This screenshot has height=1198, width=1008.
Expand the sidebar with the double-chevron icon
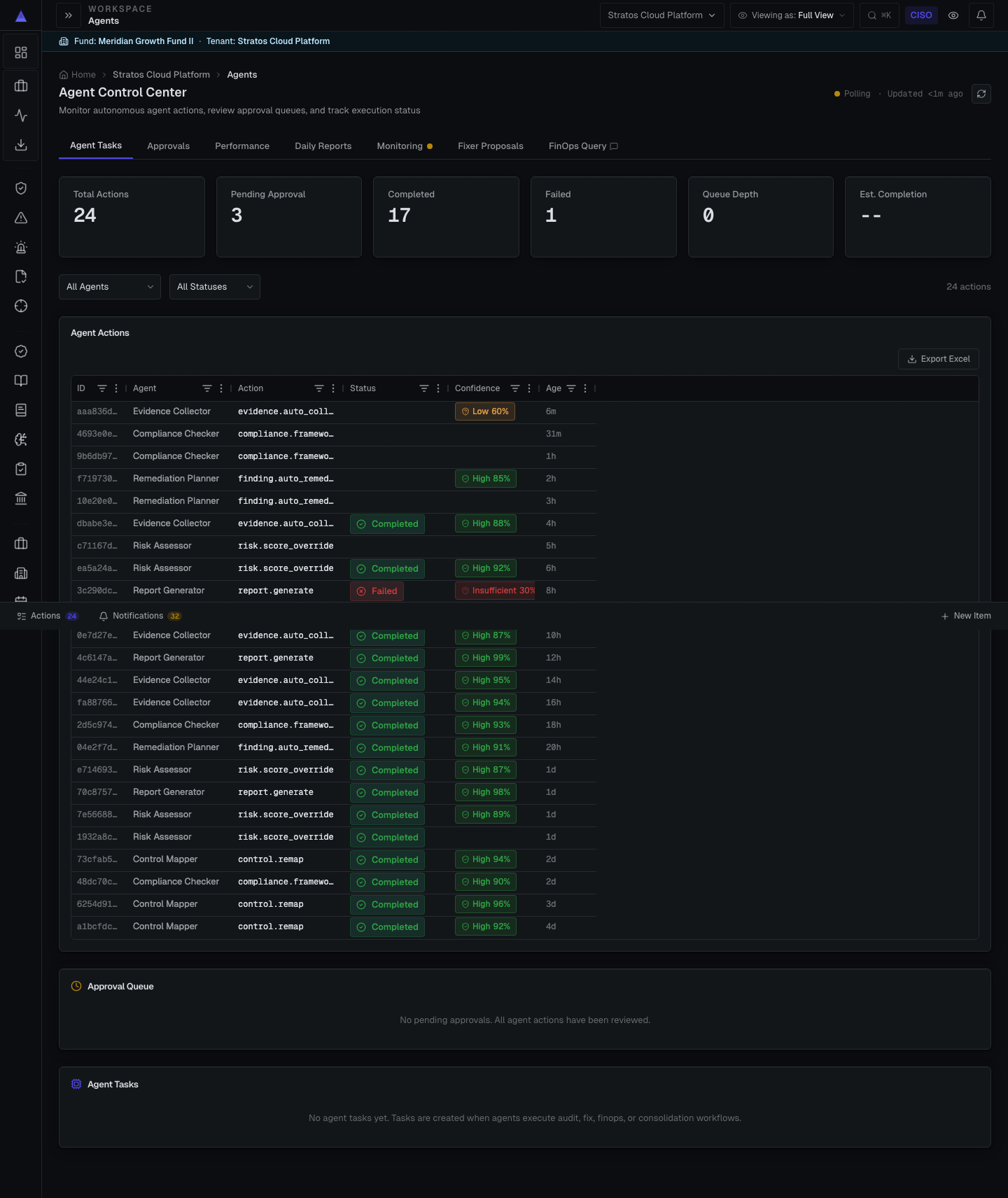pyautogui.click(x=68, y=15)
